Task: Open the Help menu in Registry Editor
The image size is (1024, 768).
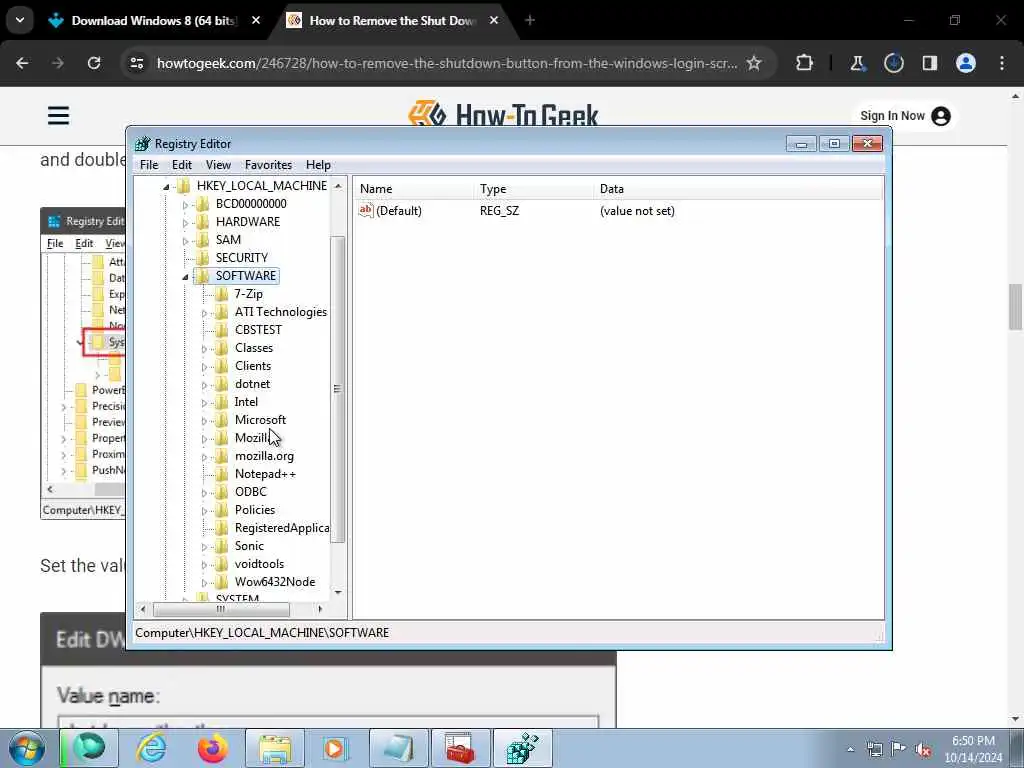Action: [318, 165]
